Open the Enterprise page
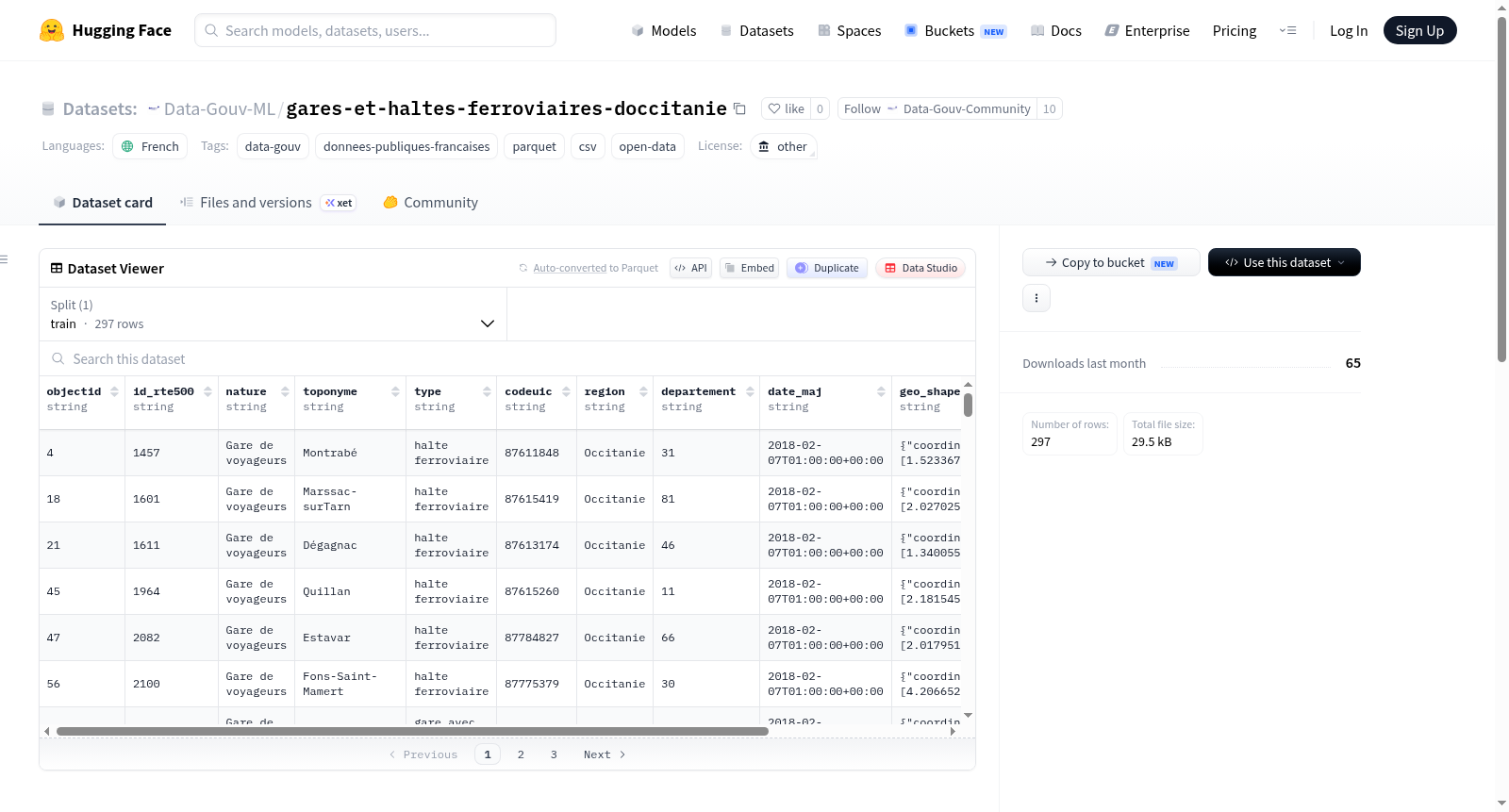 click(x=1147, y=30)
